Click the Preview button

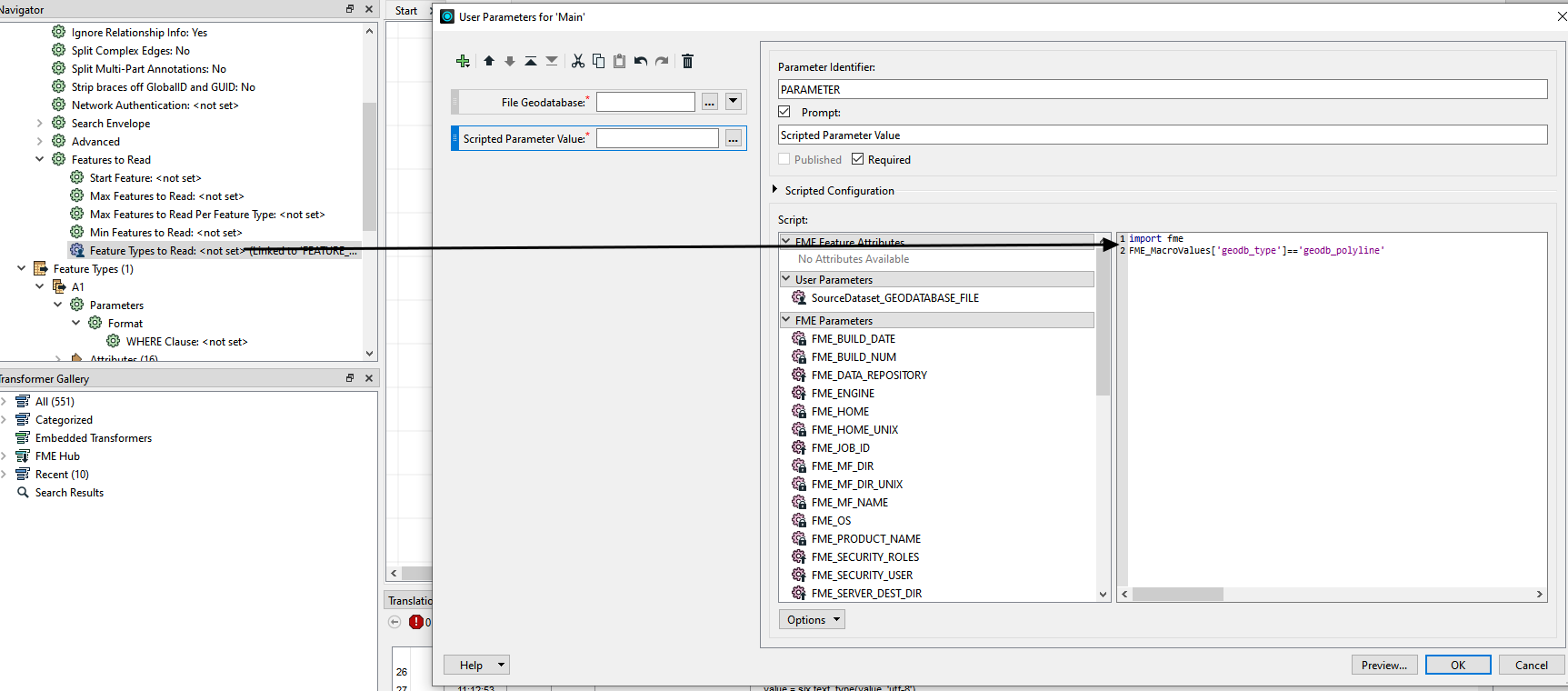coord(1384,665)
